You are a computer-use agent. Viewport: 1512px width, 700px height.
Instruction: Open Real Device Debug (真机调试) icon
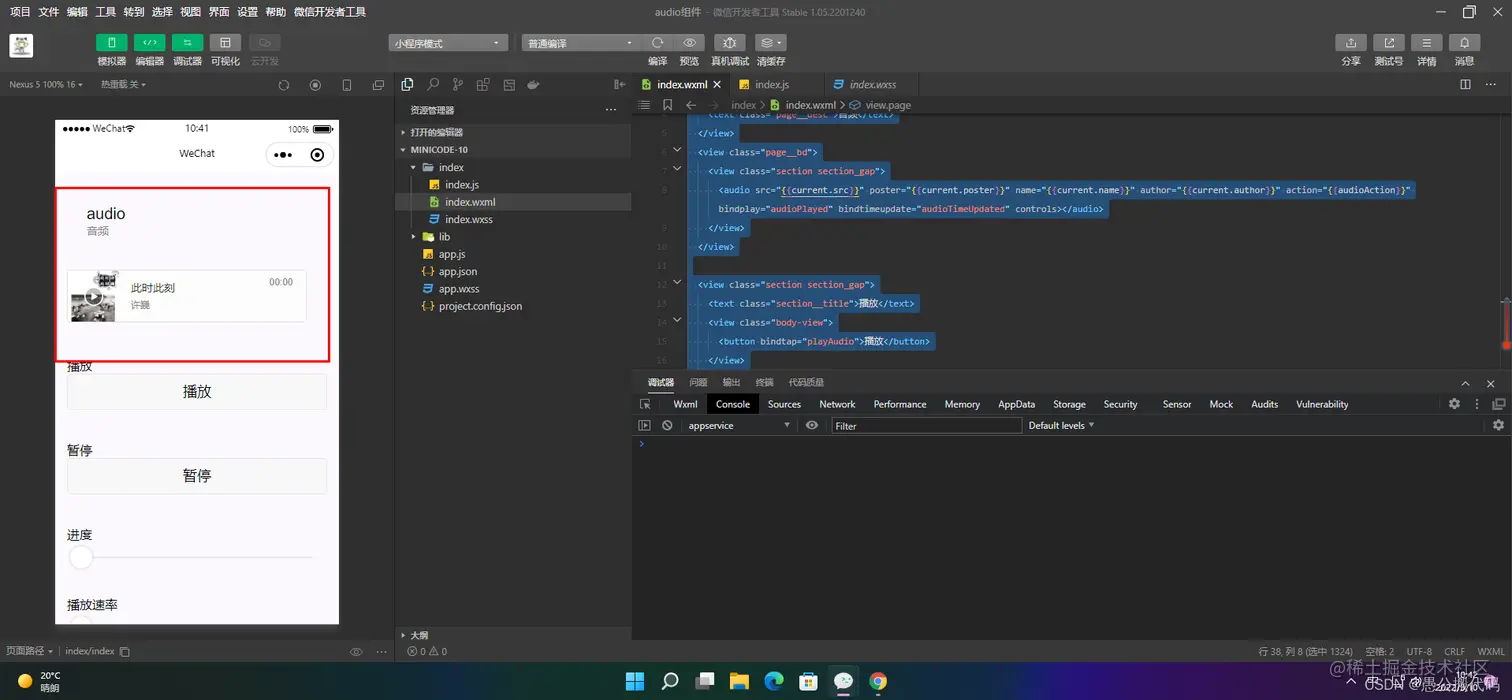click(x=729, y=43)
